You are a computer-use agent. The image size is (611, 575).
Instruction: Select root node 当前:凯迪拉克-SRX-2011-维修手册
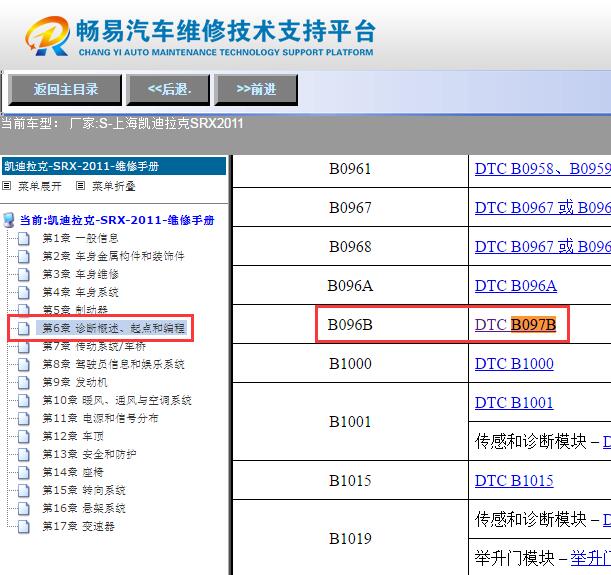click(x=117, y=220)
